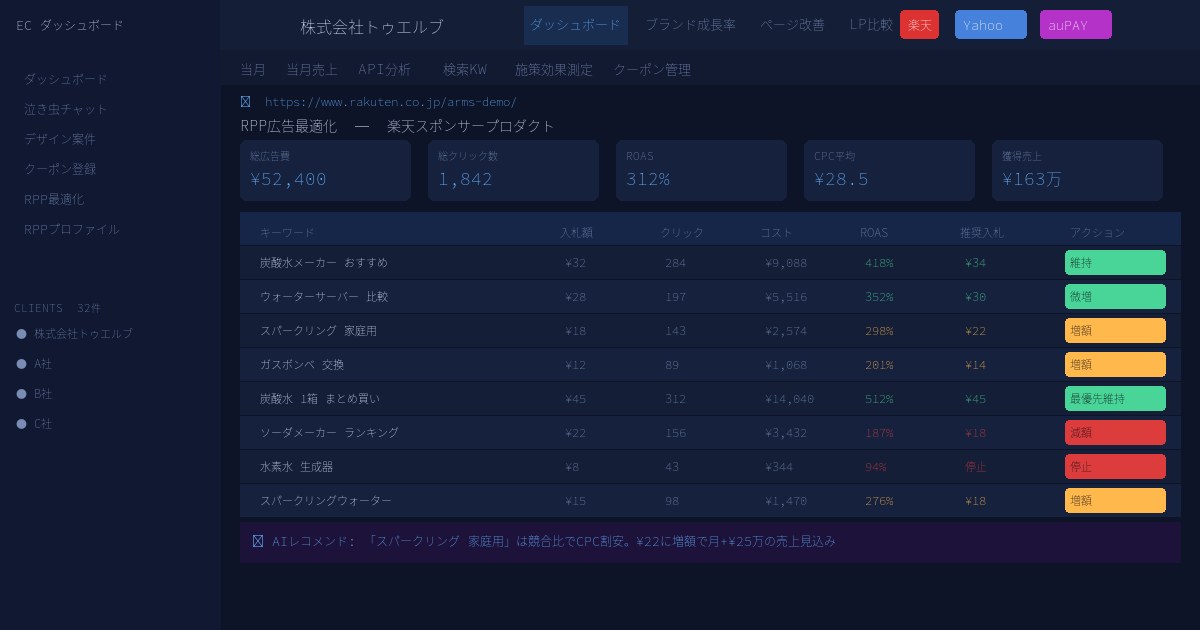Image resolution: width=1200 pixels, height=630 pixels.
Task: Click keyword ソーダメーカー ランキング
Action: tap(329, 433)
